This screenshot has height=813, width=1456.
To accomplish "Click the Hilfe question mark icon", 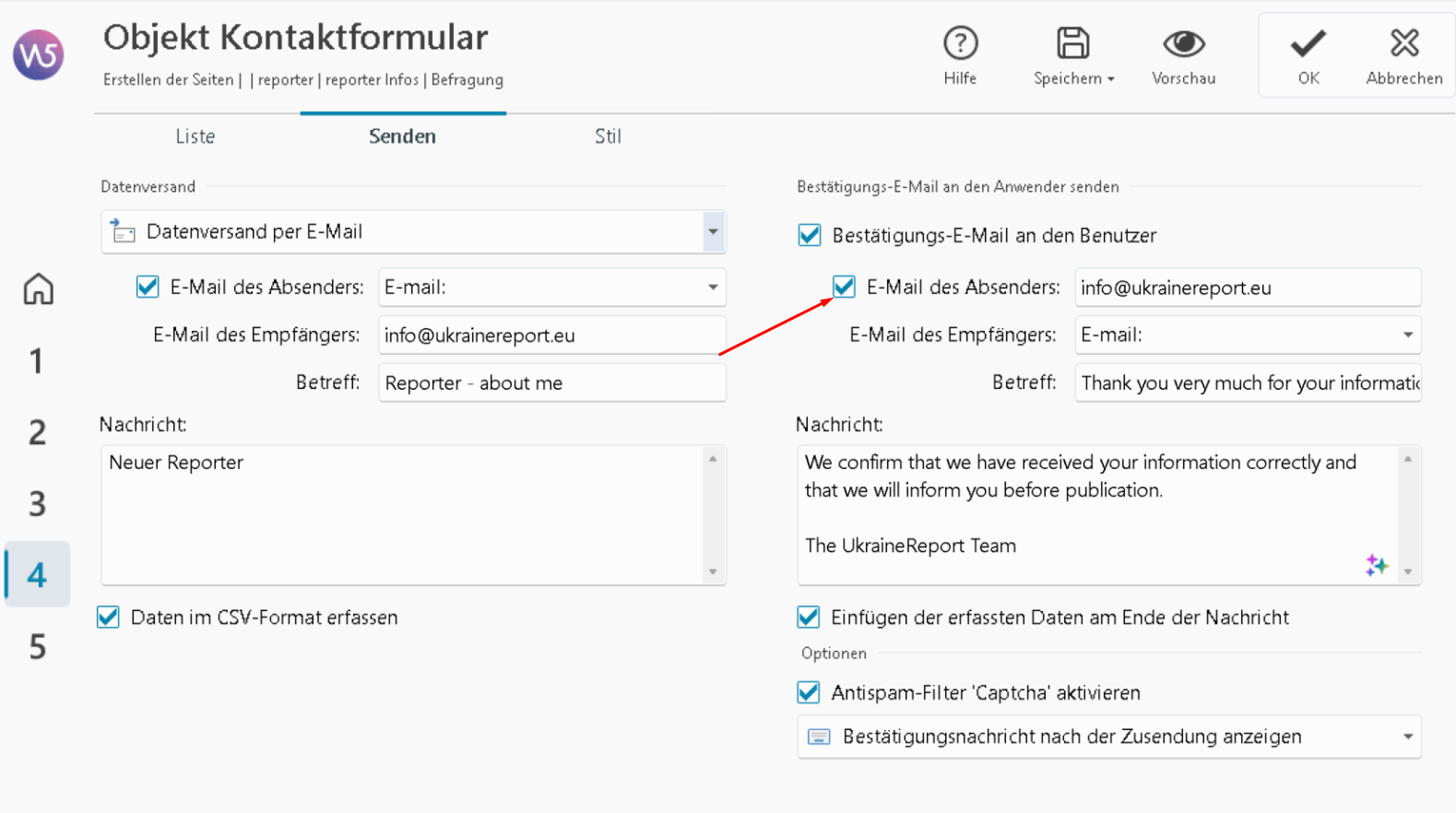I will tap(960, 43).
